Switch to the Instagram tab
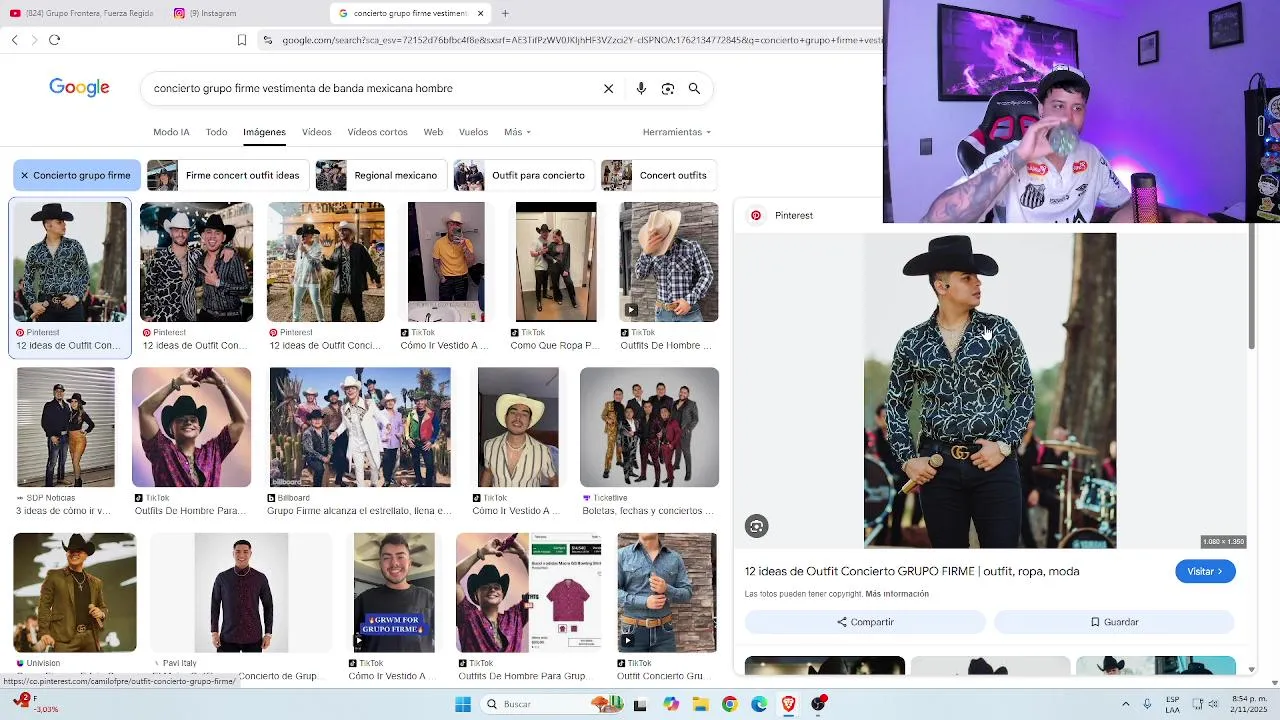1280x720 pixels. tap(205, 13)
